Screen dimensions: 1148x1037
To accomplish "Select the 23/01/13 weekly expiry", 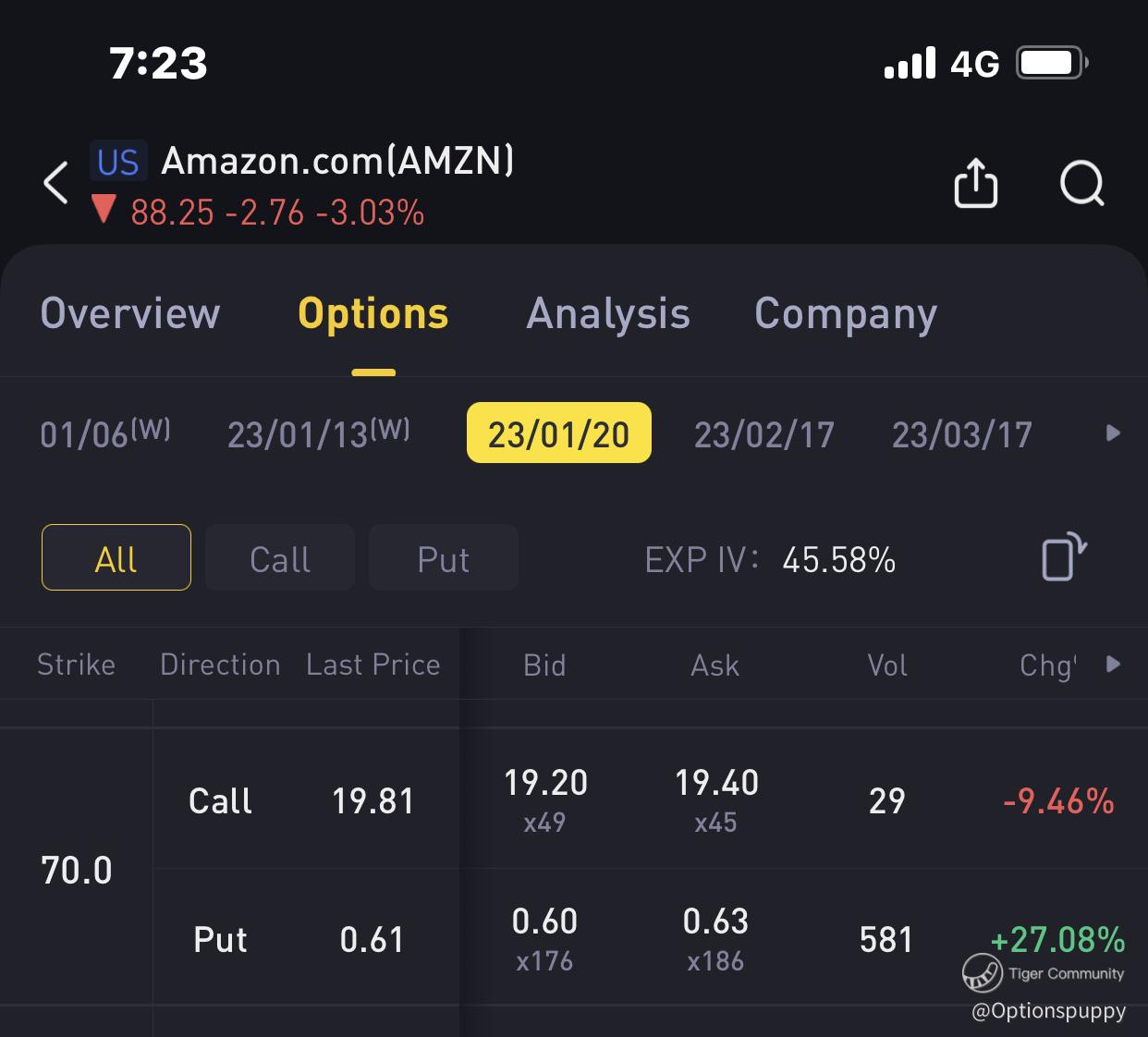I will click(x=319, y=433).
